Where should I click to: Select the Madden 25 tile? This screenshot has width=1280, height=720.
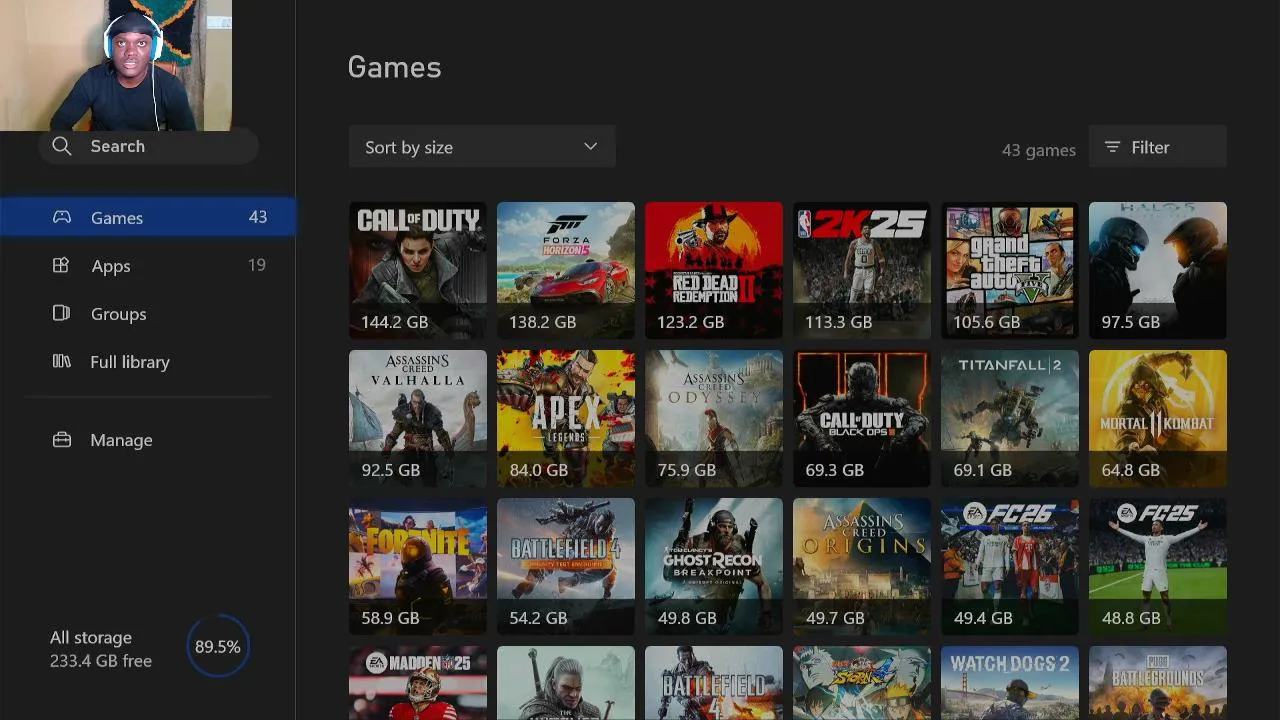point(418,683)
